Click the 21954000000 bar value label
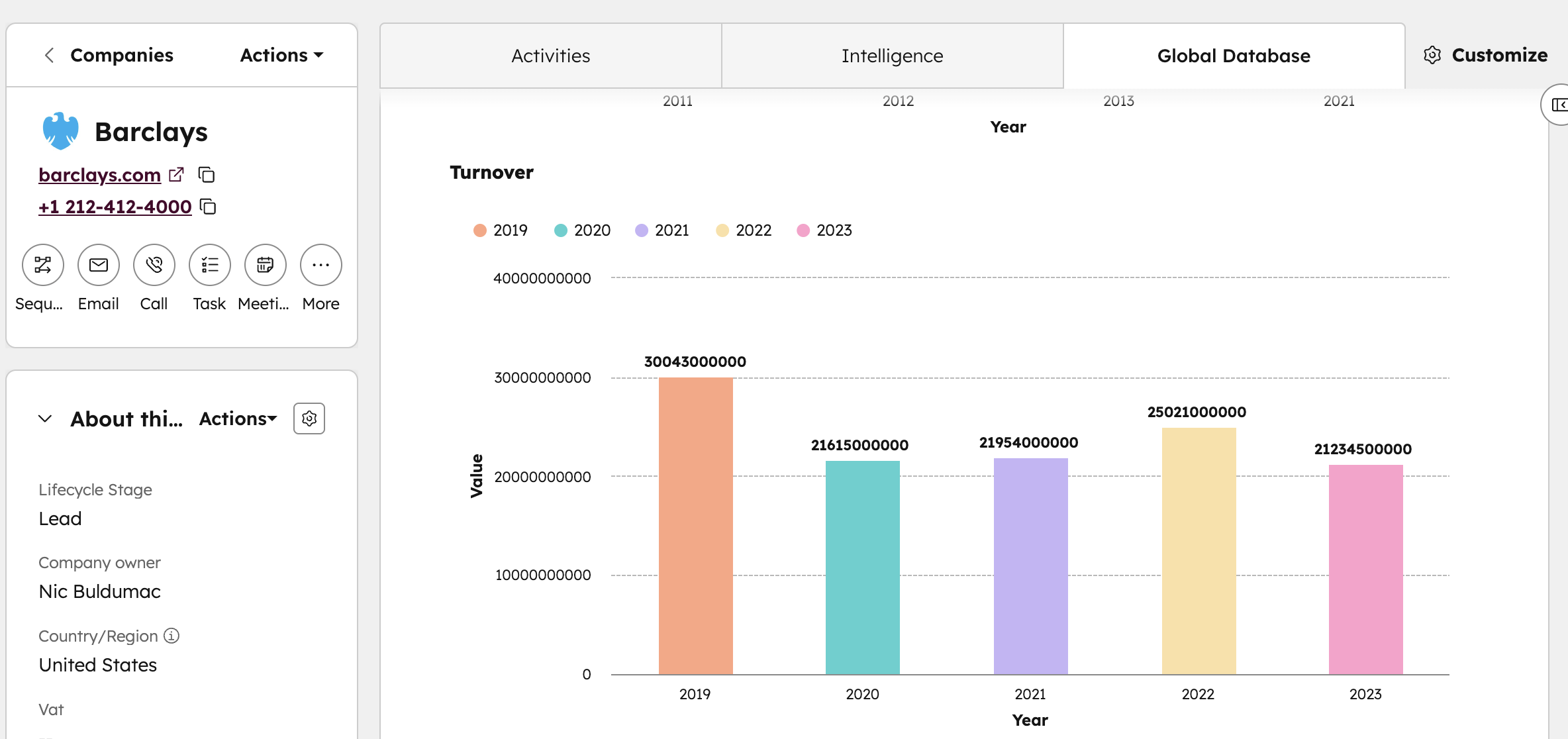 [x=1029, y=442]
